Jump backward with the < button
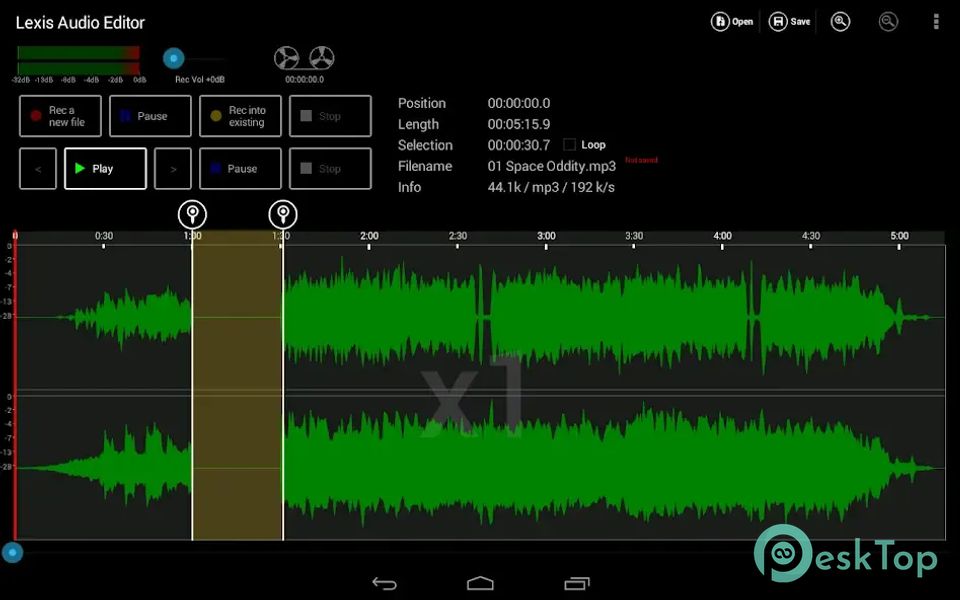Viewport: 960px width, 600px height. pos(38,168)
